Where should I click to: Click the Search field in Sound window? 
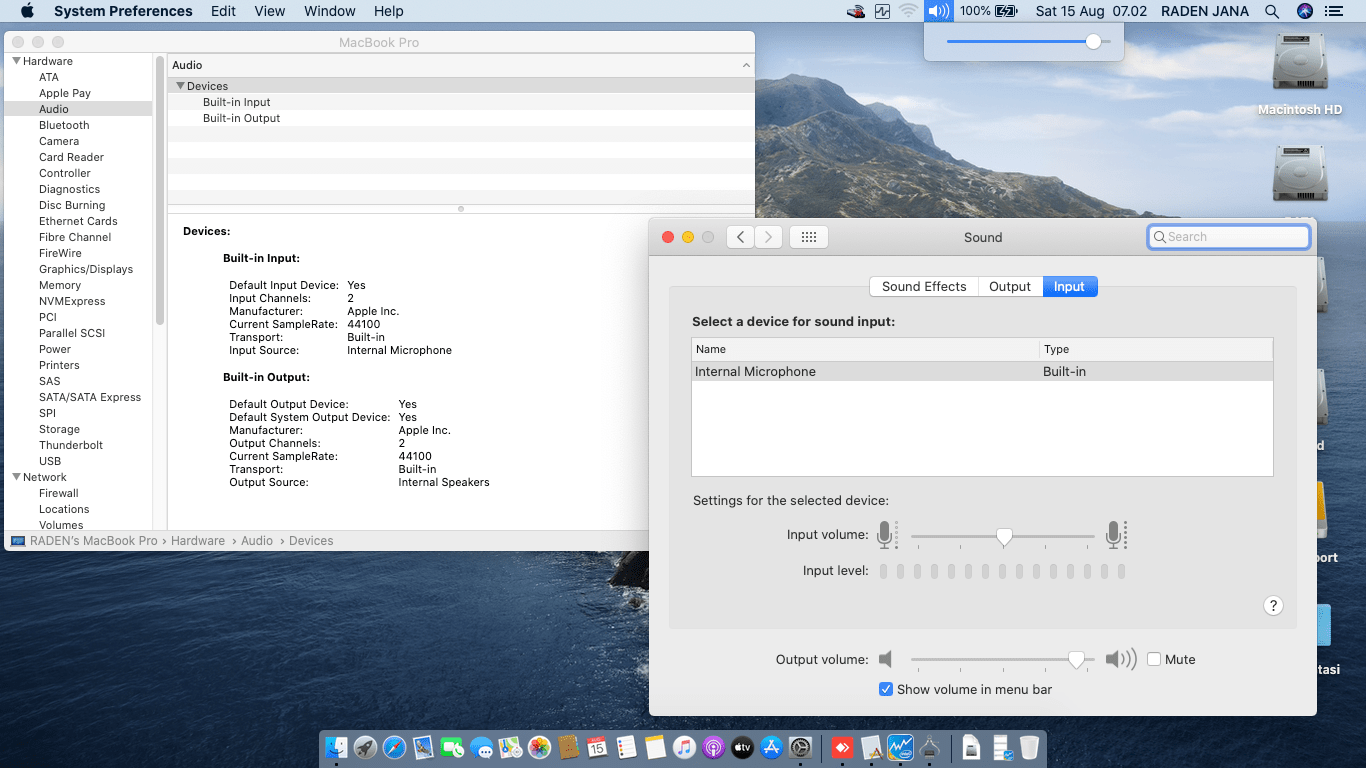[1229, 237]
